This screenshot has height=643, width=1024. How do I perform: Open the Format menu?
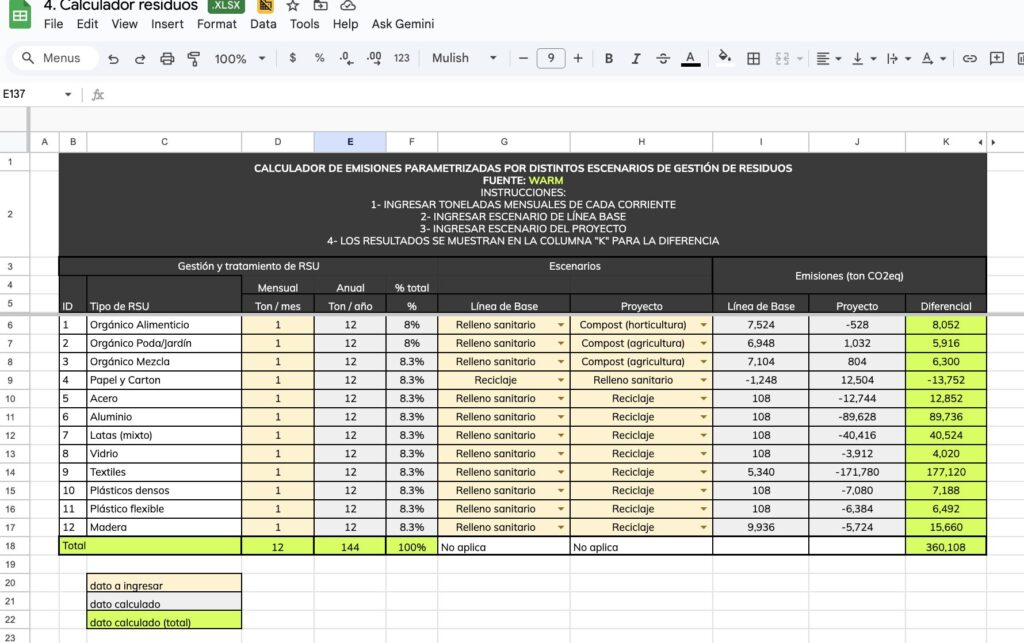[x=216, y=24]
